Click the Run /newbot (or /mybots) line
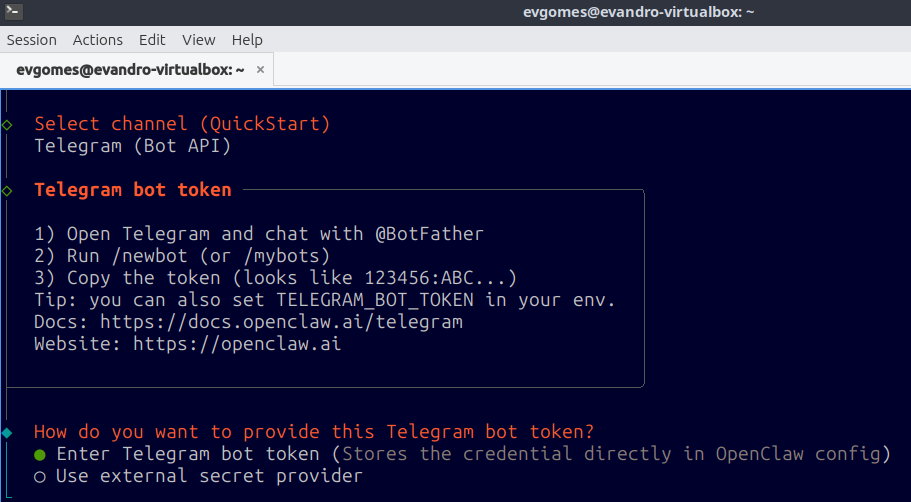Screen dimensions: 911x502 coord(182,256)
